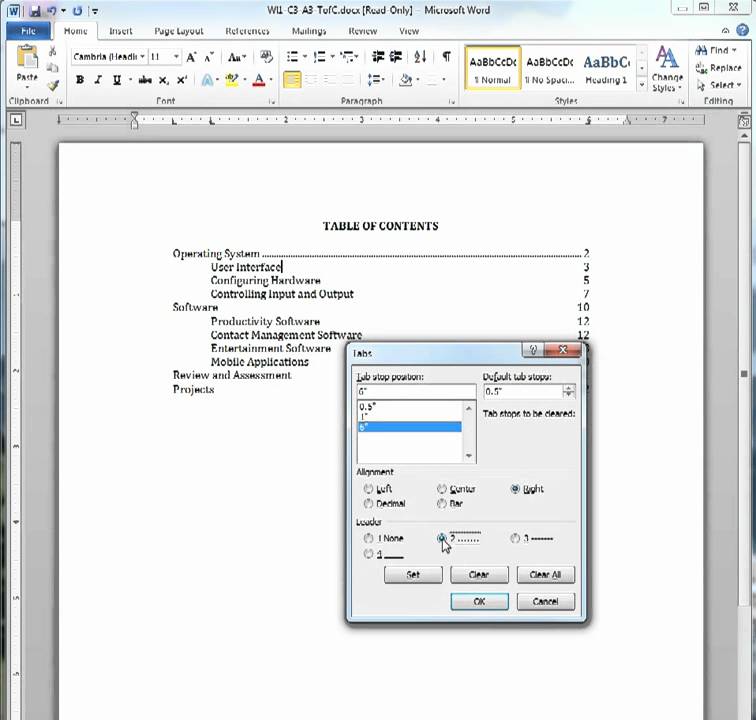Click the Set button in Tabs dialog
Image resolution: width=756 pixels, height=720 pixels.
[413, 575]
